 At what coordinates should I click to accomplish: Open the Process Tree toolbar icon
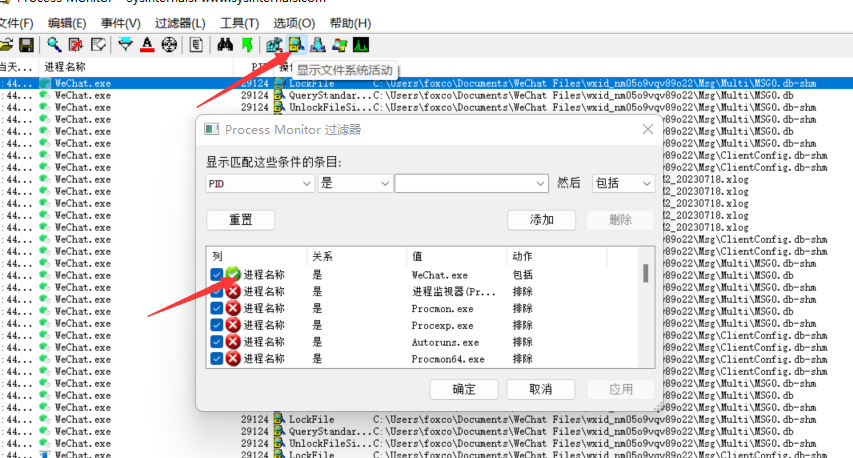[x=196, y=45]
